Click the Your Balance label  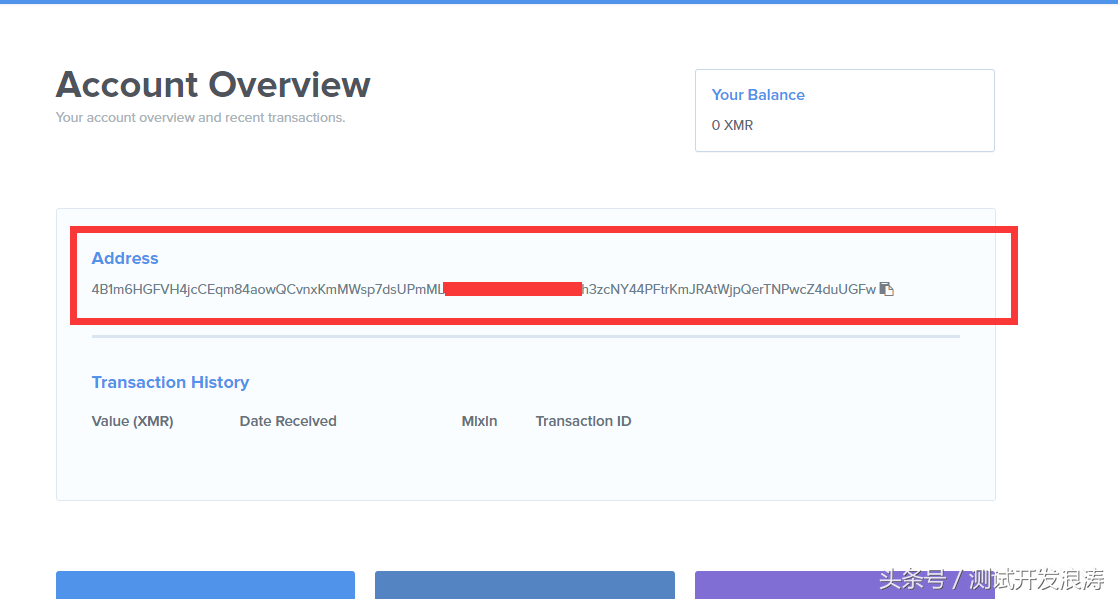pos(758,95)
